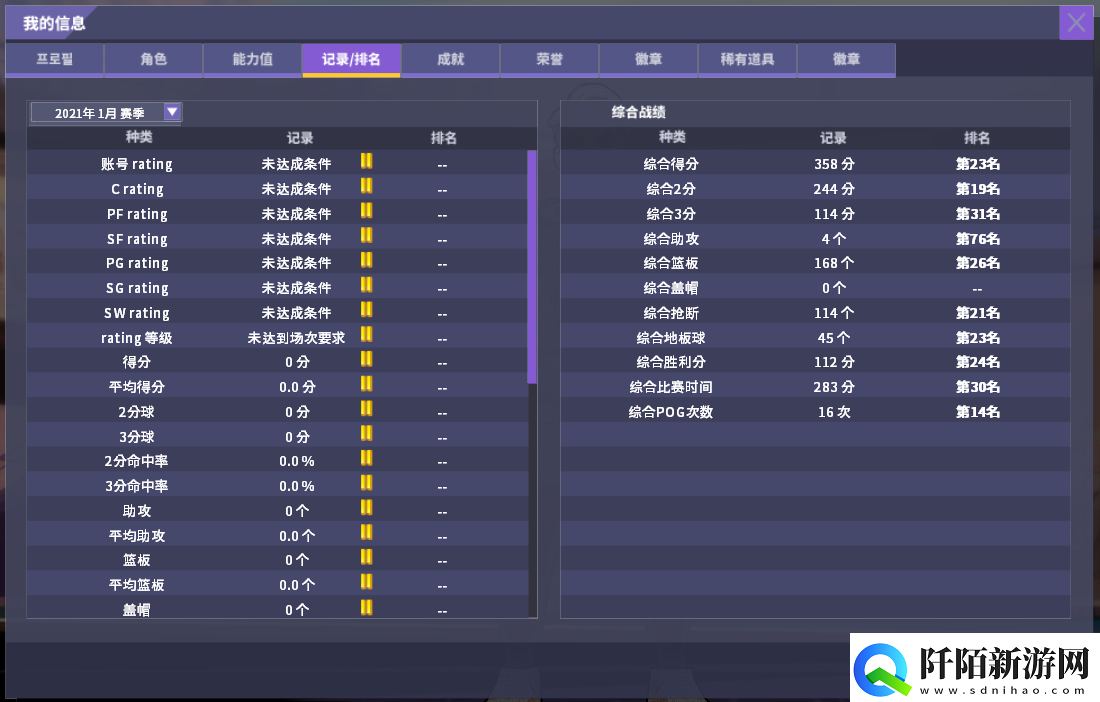Switch to the 프로필 tab
Viewport: 1100px width, 702px height.
point(54,60)
